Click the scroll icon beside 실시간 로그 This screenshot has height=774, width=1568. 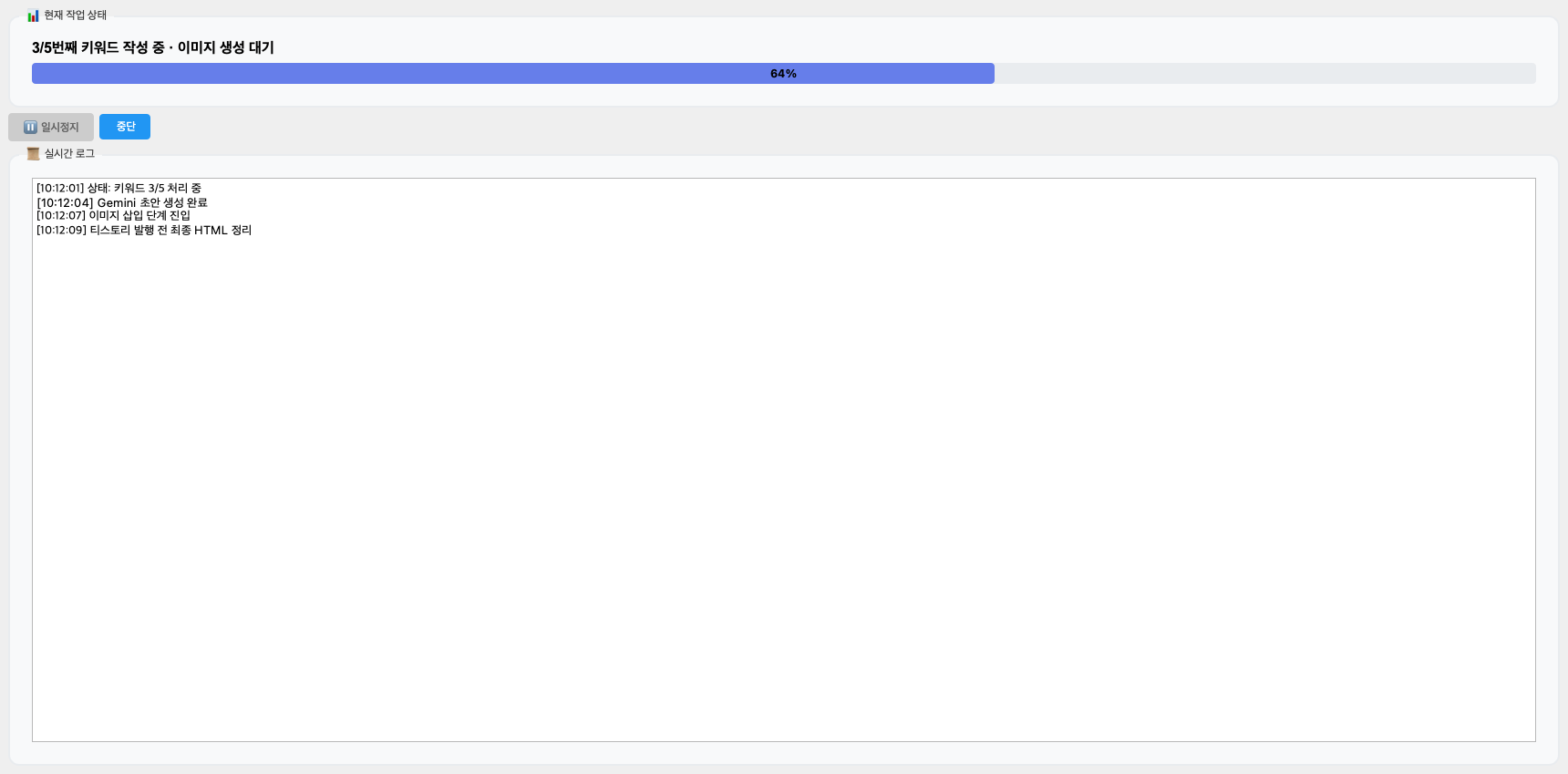click(33, 154)
